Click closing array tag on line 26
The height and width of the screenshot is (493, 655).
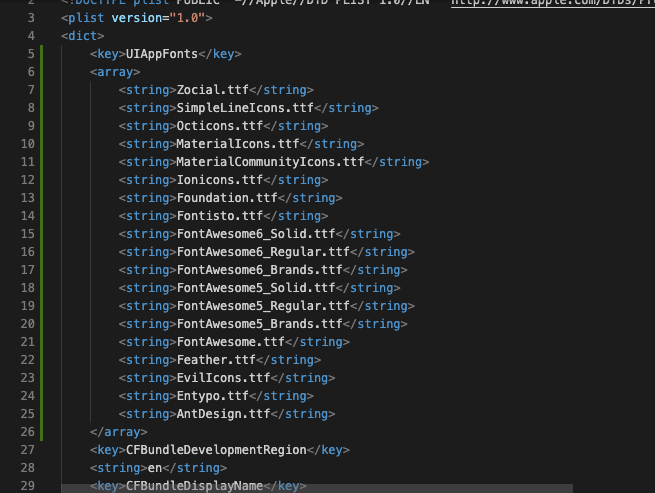[x=118, y=432]
